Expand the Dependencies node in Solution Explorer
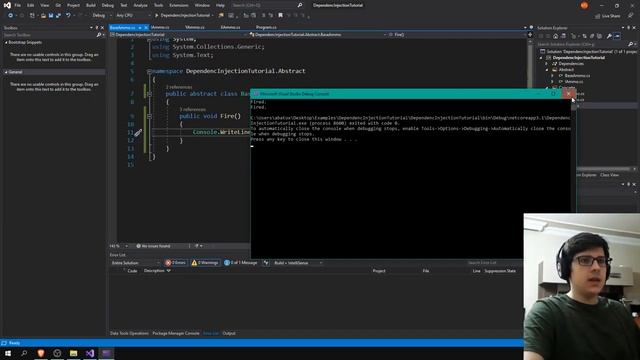This screenshot has height=360, width=640. (547, 64)
